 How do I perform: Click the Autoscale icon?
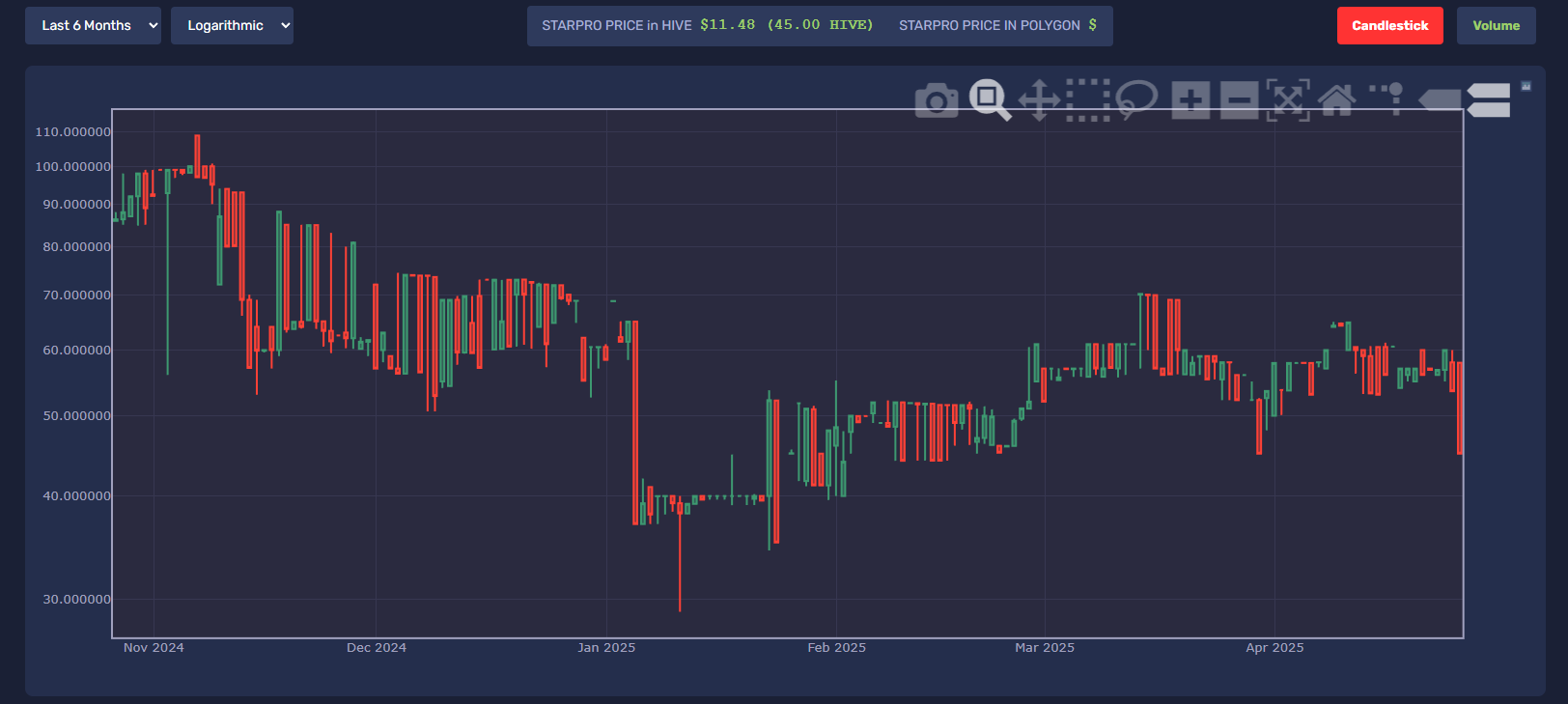coord(1289,100)
